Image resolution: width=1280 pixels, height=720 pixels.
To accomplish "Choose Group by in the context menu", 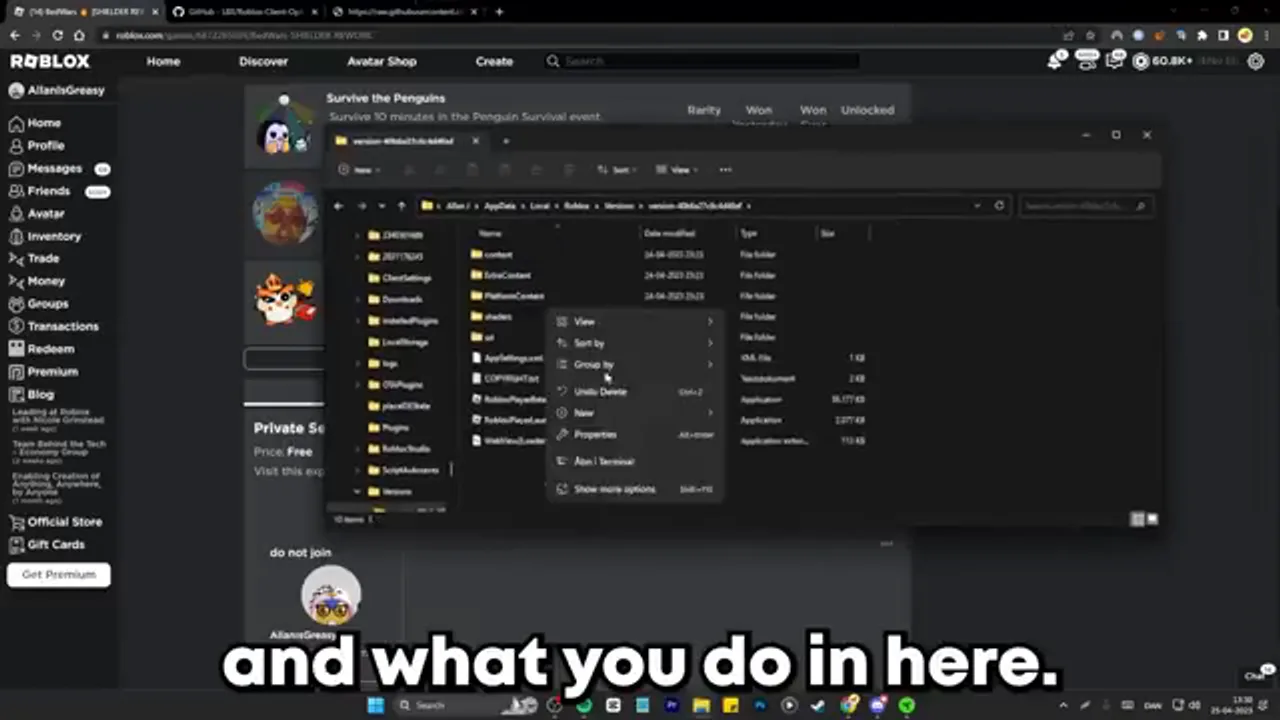I will tap(634, 364).
